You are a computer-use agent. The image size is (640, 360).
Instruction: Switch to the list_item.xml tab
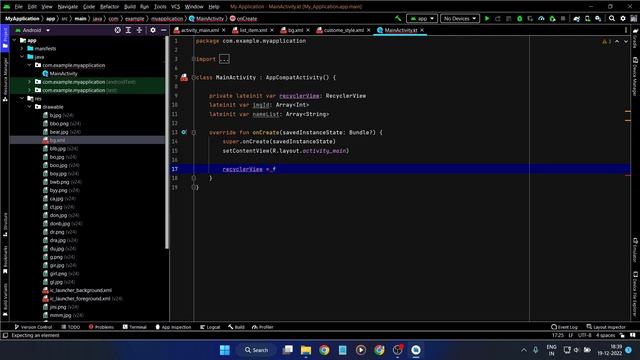point(253,30)
